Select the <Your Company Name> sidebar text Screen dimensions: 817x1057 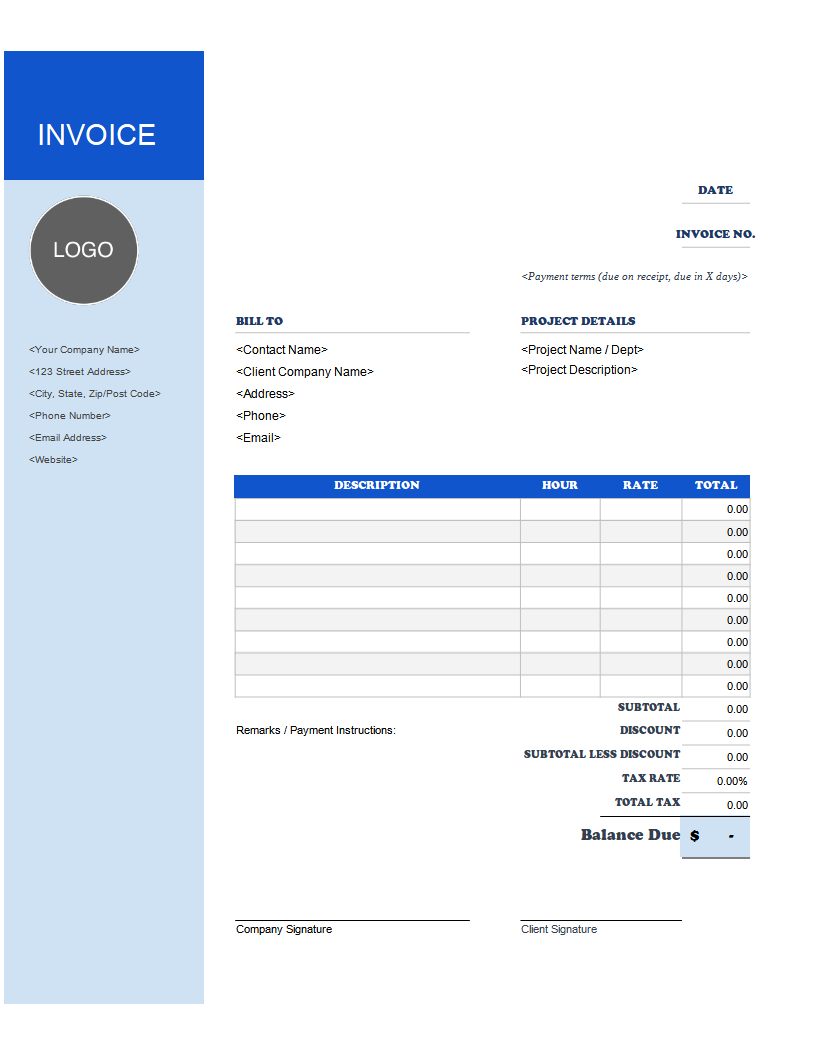[x=84, y=350]
